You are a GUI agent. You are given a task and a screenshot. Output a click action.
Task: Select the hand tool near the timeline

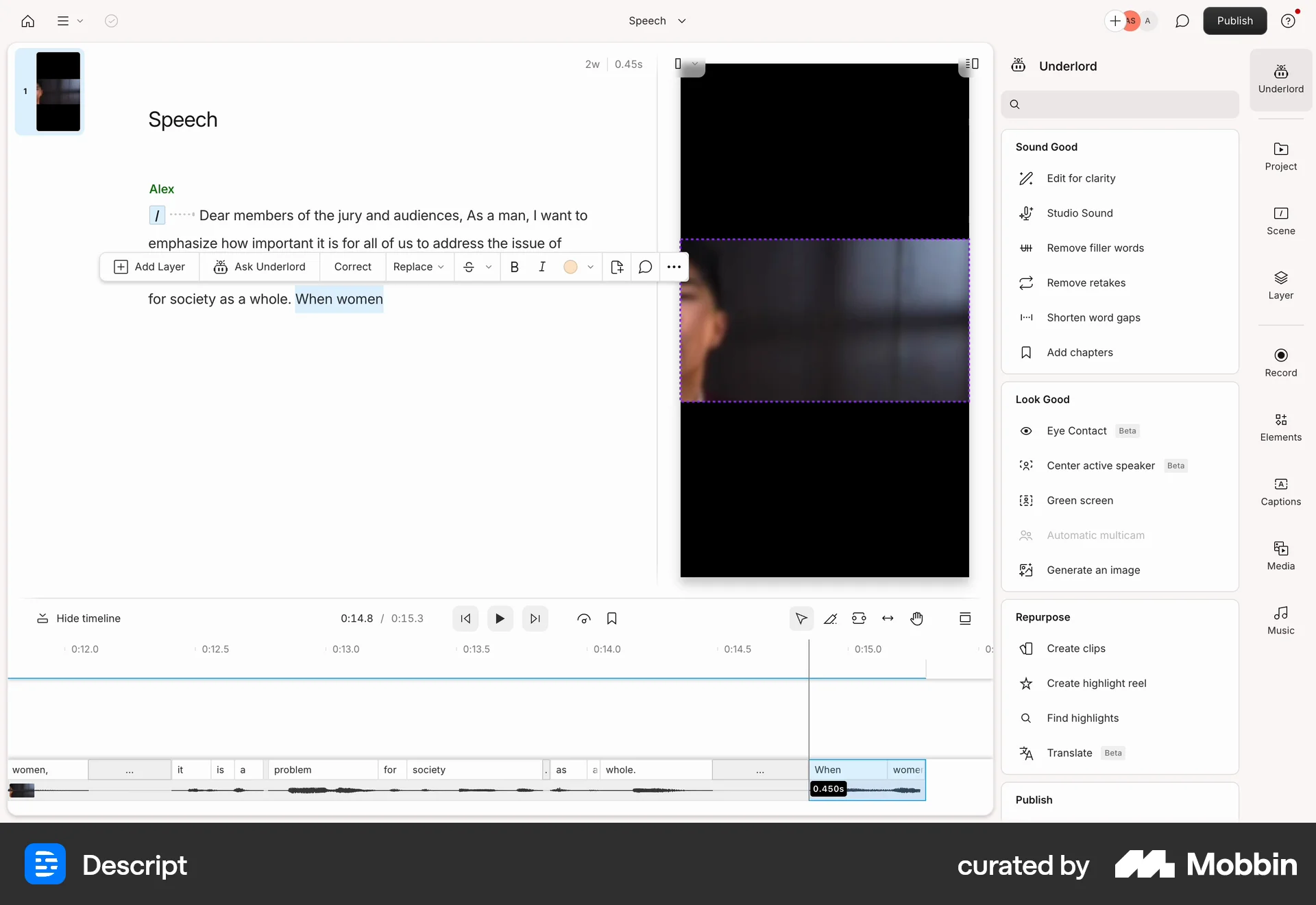917,618
